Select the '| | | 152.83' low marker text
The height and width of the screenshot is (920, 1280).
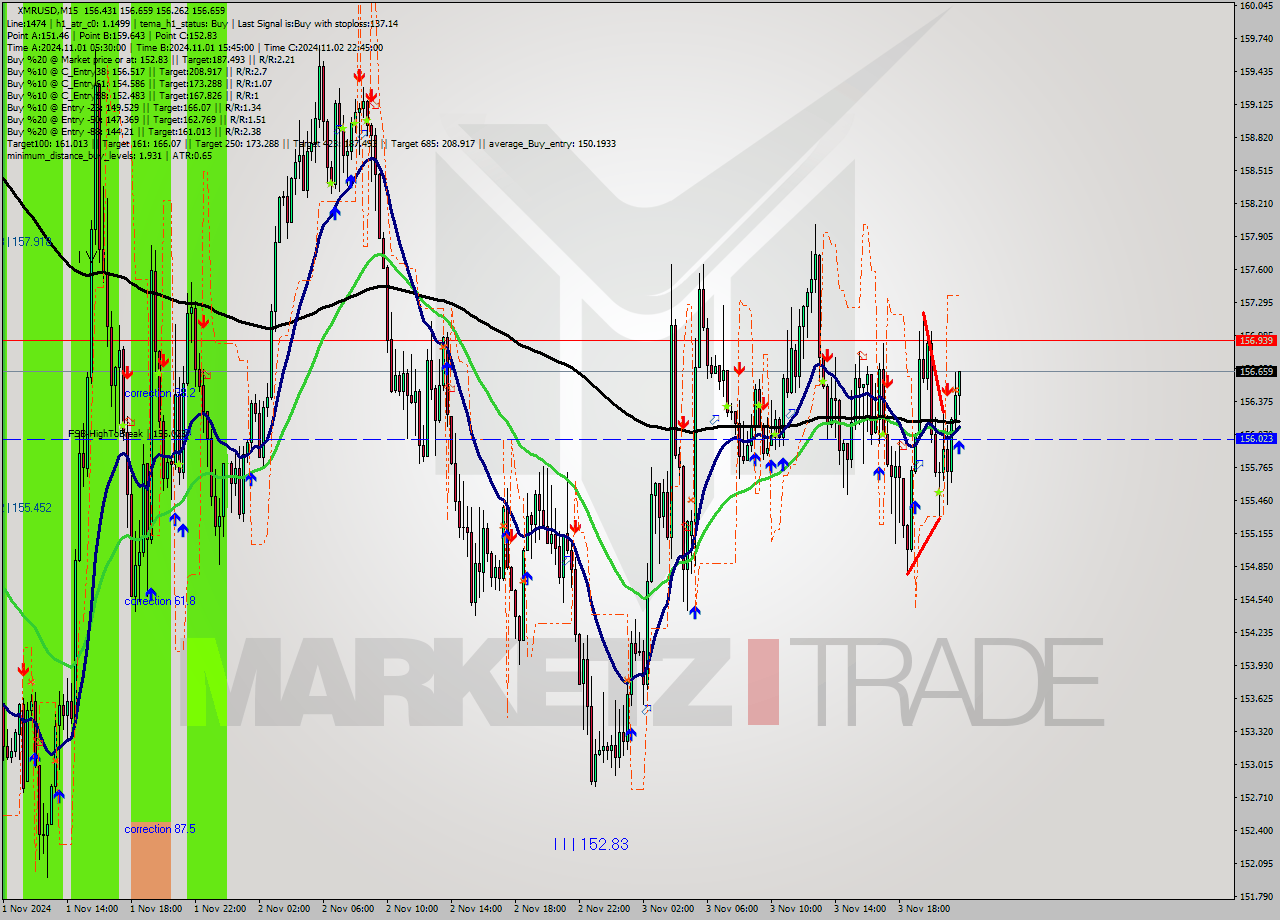(591, 844)
